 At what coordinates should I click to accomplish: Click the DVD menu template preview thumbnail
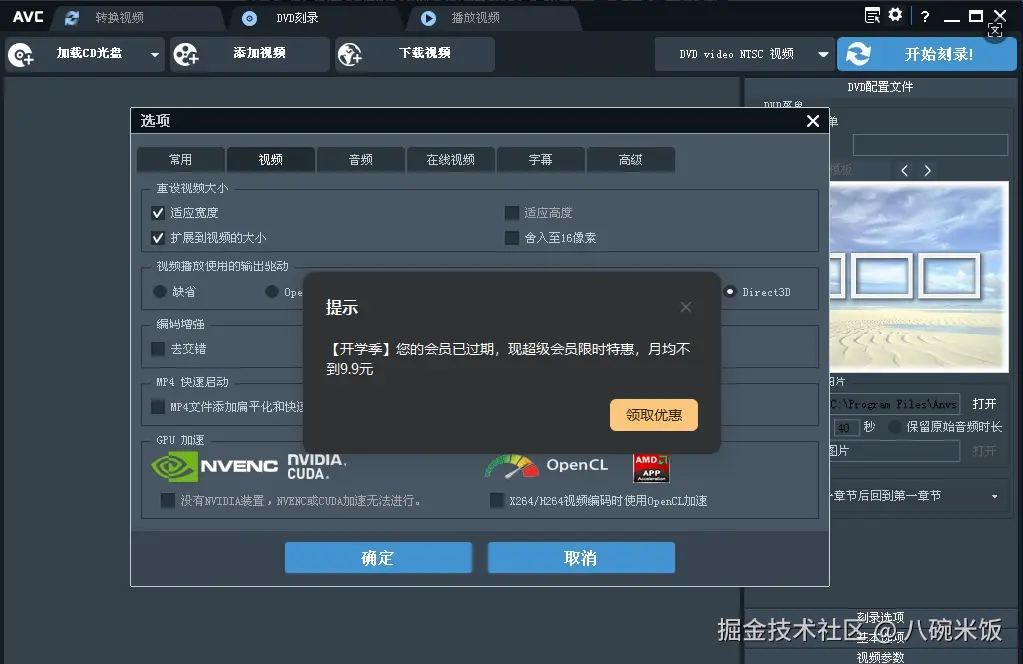(919, 277)
